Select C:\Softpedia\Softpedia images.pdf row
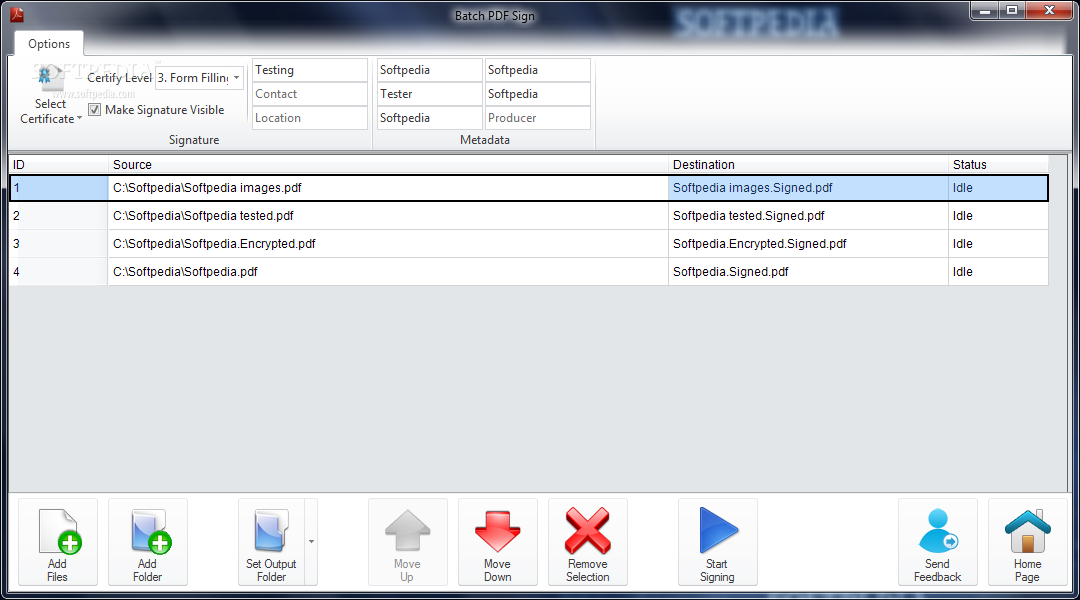 pos(529,188)
